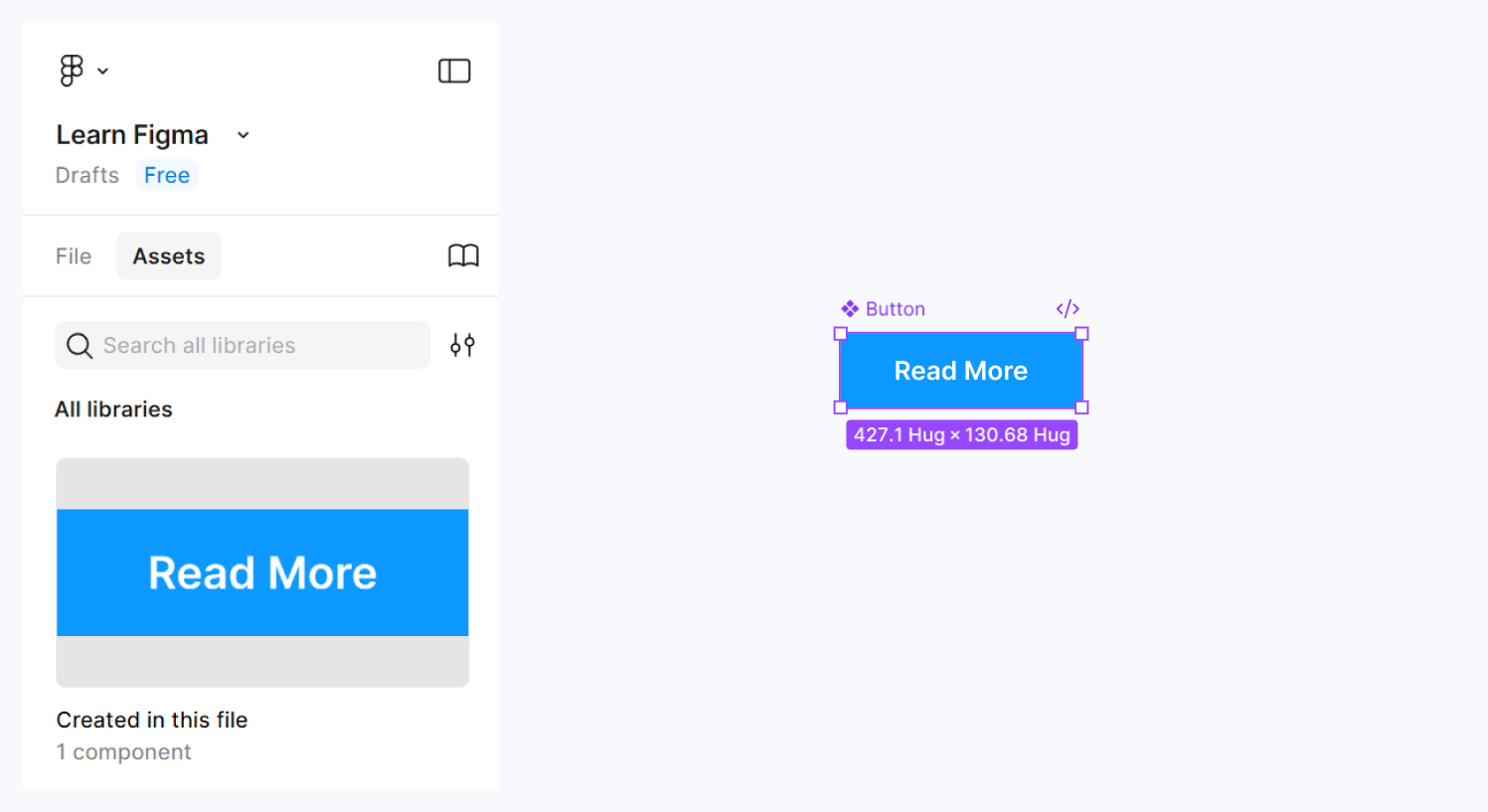Click the purple dimensions badge below the button
This screenshot has width=1488, height=812.
960,434
